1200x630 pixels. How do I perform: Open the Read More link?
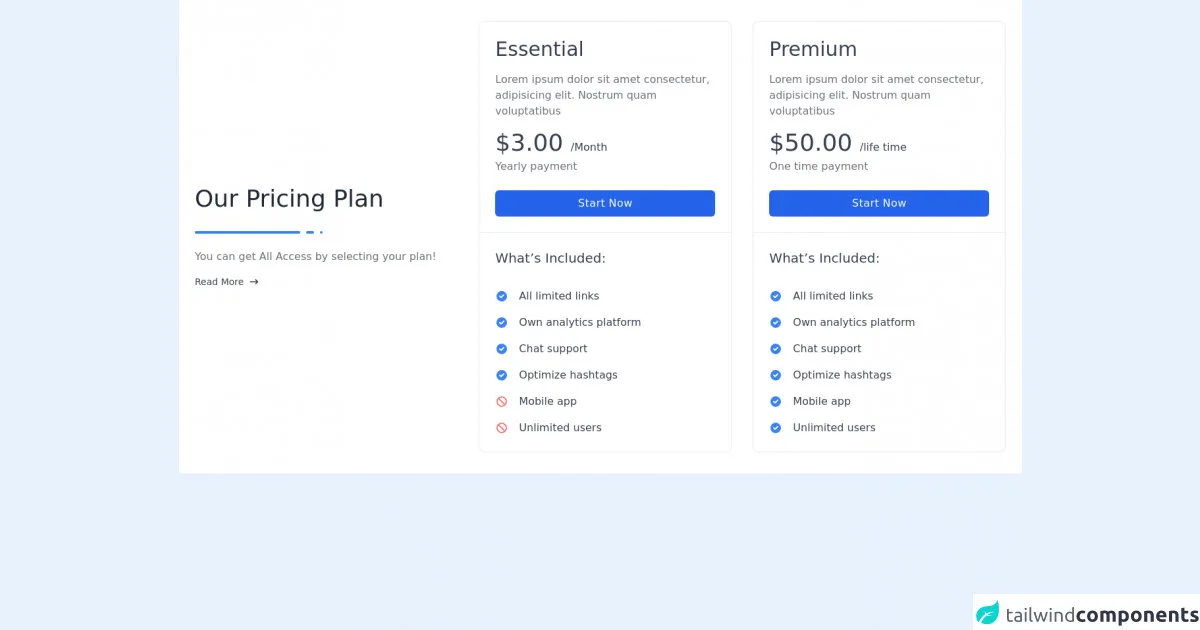[x=219, y=282]
